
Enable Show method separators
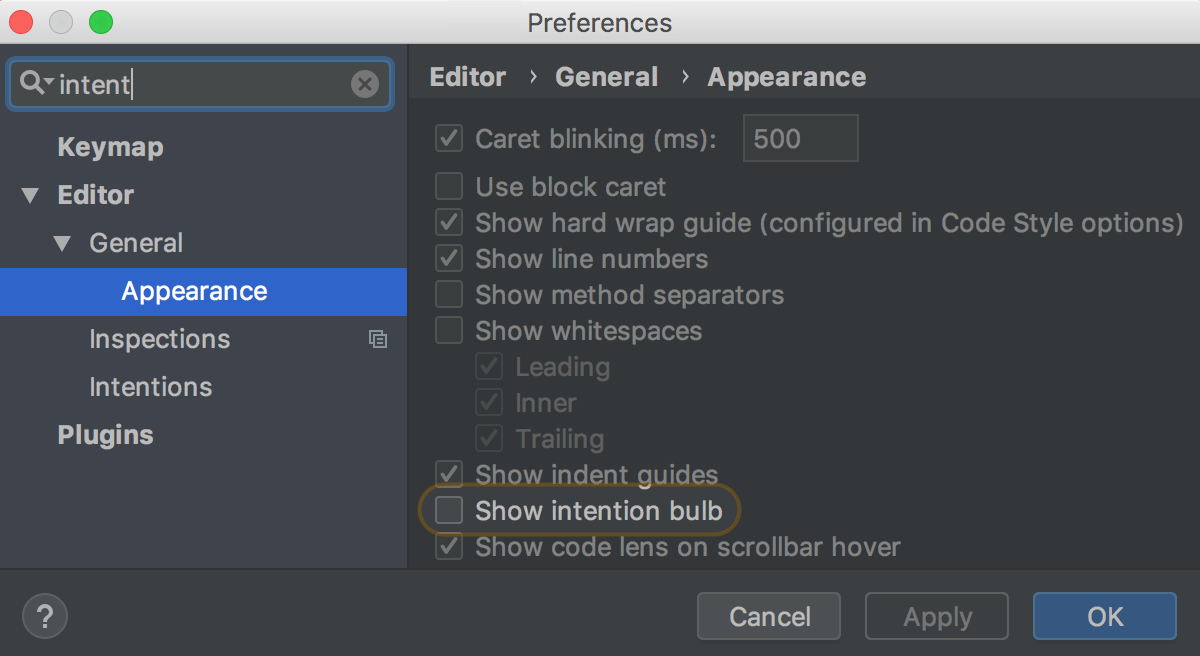click(x=448, y=294)
